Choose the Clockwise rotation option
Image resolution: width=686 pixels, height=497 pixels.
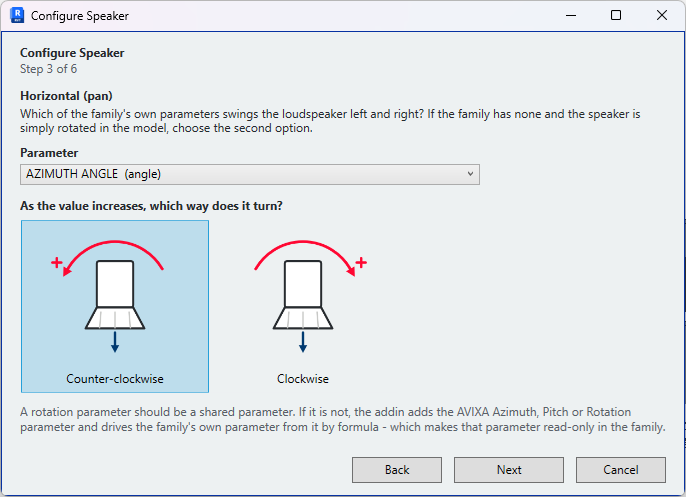(303, 306)
